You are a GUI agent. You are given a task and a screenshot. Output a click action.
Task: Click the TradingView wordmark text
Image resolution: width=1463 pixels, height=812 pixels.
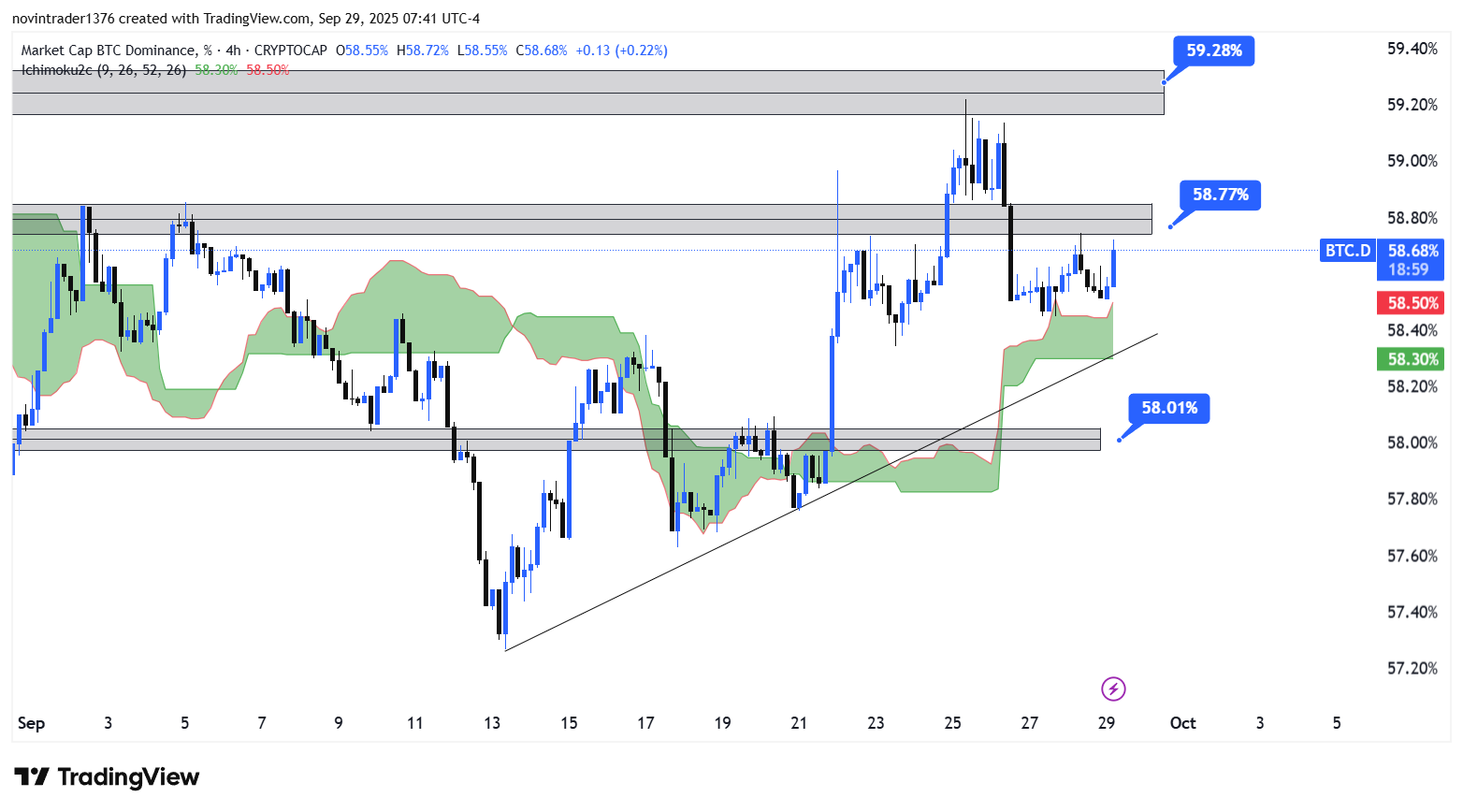[128, 777]
